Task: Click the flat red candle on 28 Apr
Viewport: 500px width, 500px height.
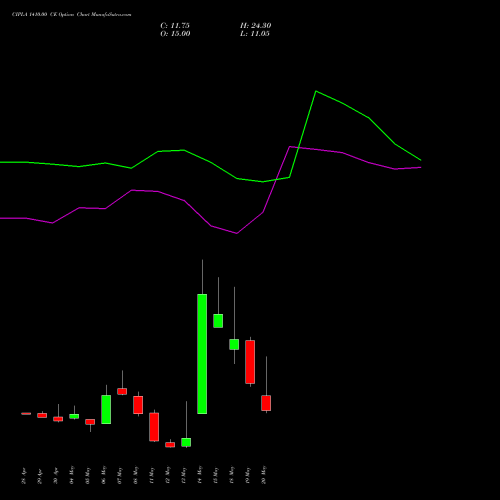Action: 26,414
